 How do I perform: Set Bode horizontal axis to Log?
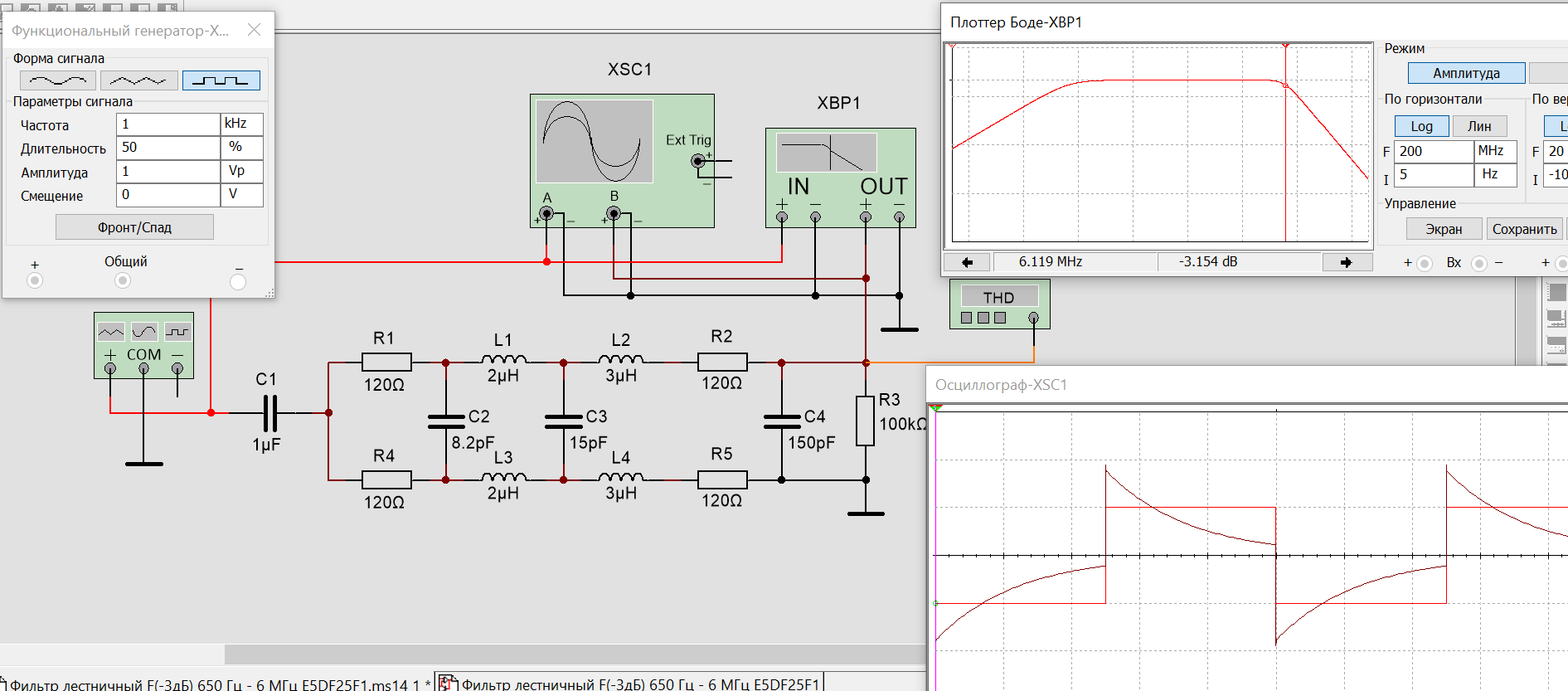point(1421,126)
